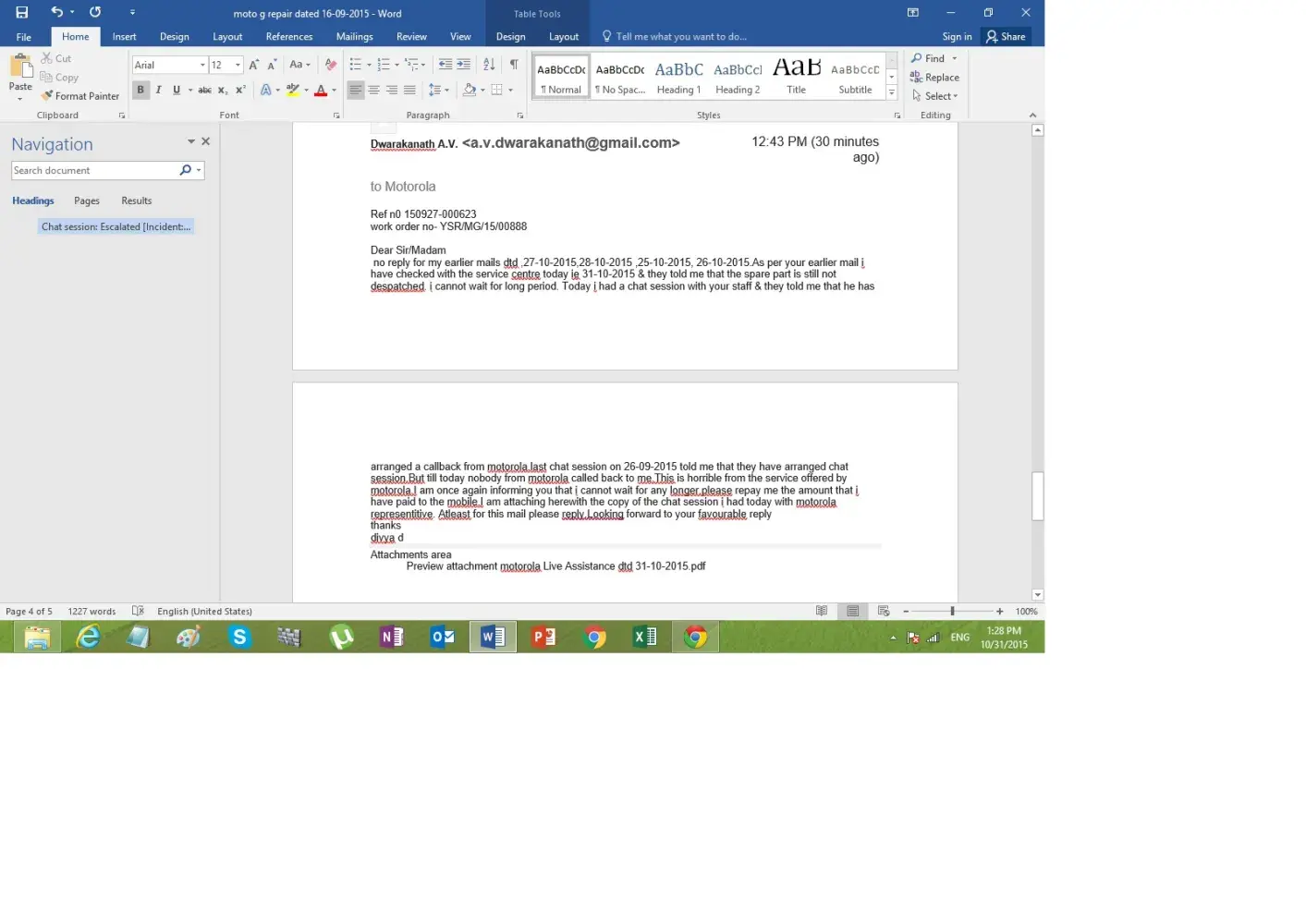Click Sign in
Screen dimensions: 1306x924
(957, 37)
